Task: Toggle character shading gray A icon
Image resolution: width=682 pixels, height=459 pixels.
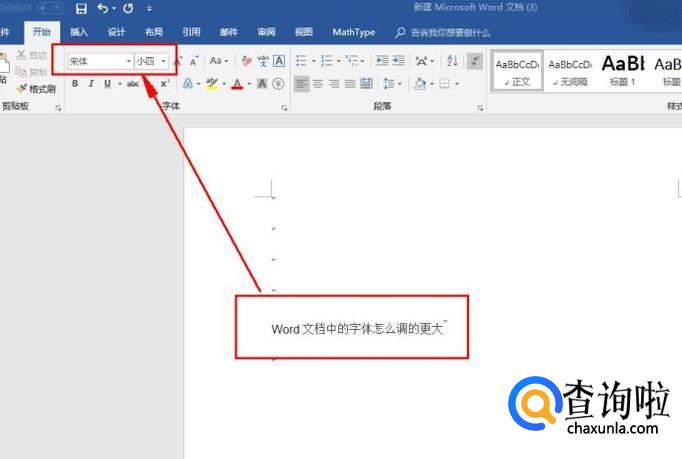Action: [262, 84]
